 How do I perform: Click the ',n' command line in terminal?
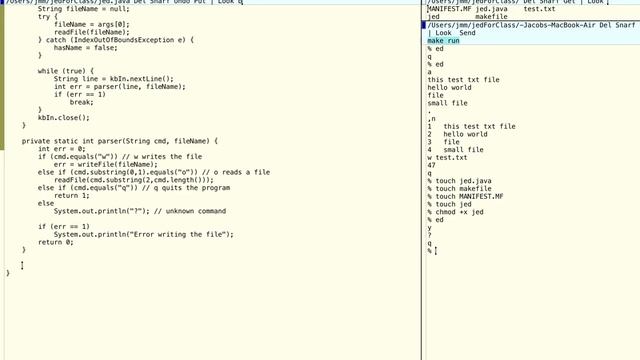tap(431, 118)
